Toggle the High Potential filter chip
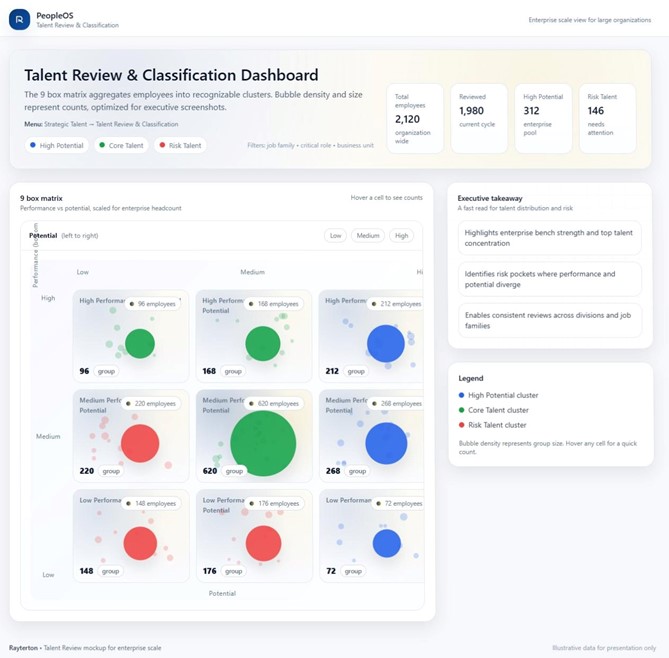This screenshot has width=669, height=658. click(56, 145)
